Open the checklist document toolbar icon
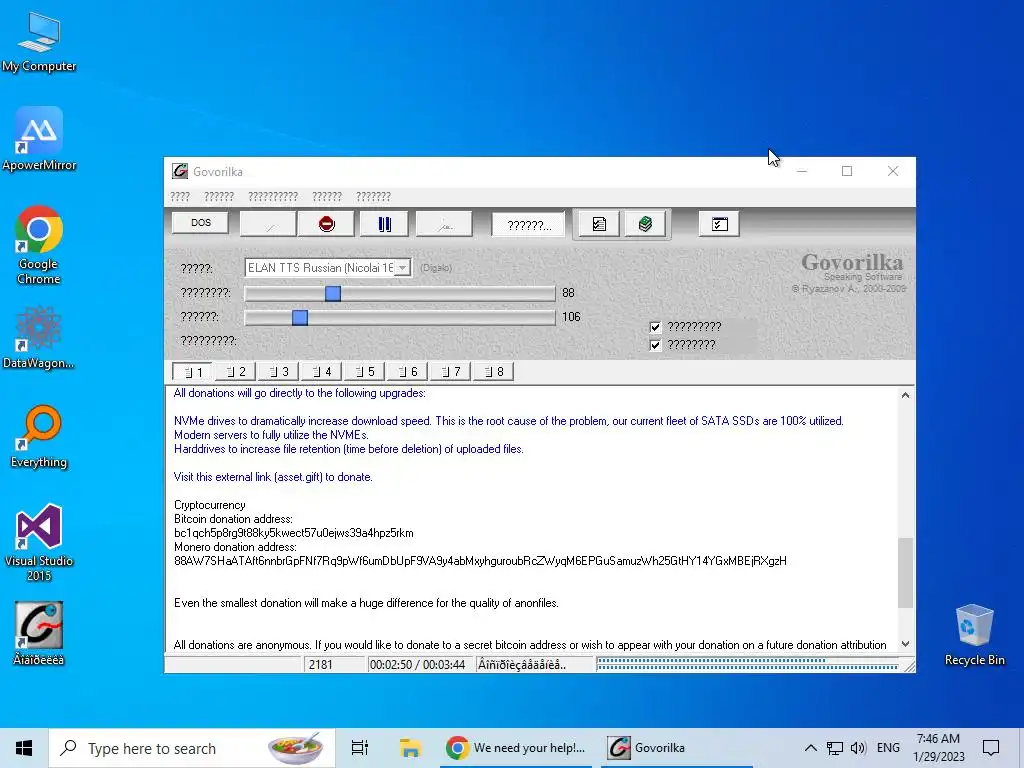This screenshot has height=768, width=1024. tap(599, 224)
